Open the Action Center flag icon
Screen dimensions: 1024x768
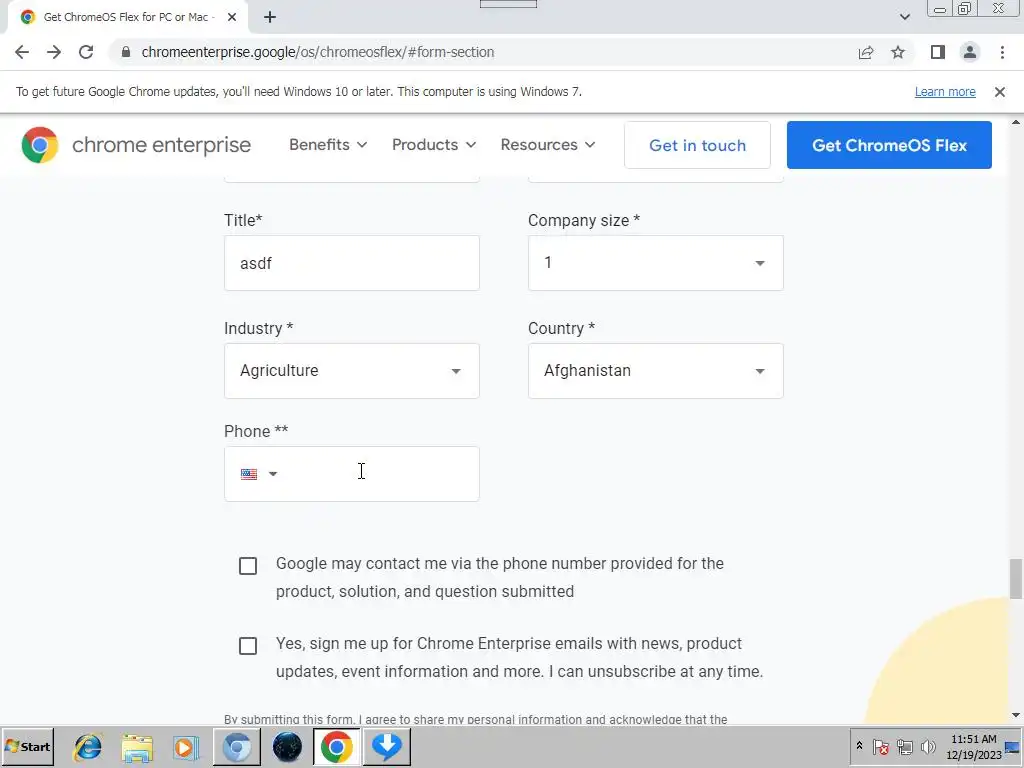(880, 746)
